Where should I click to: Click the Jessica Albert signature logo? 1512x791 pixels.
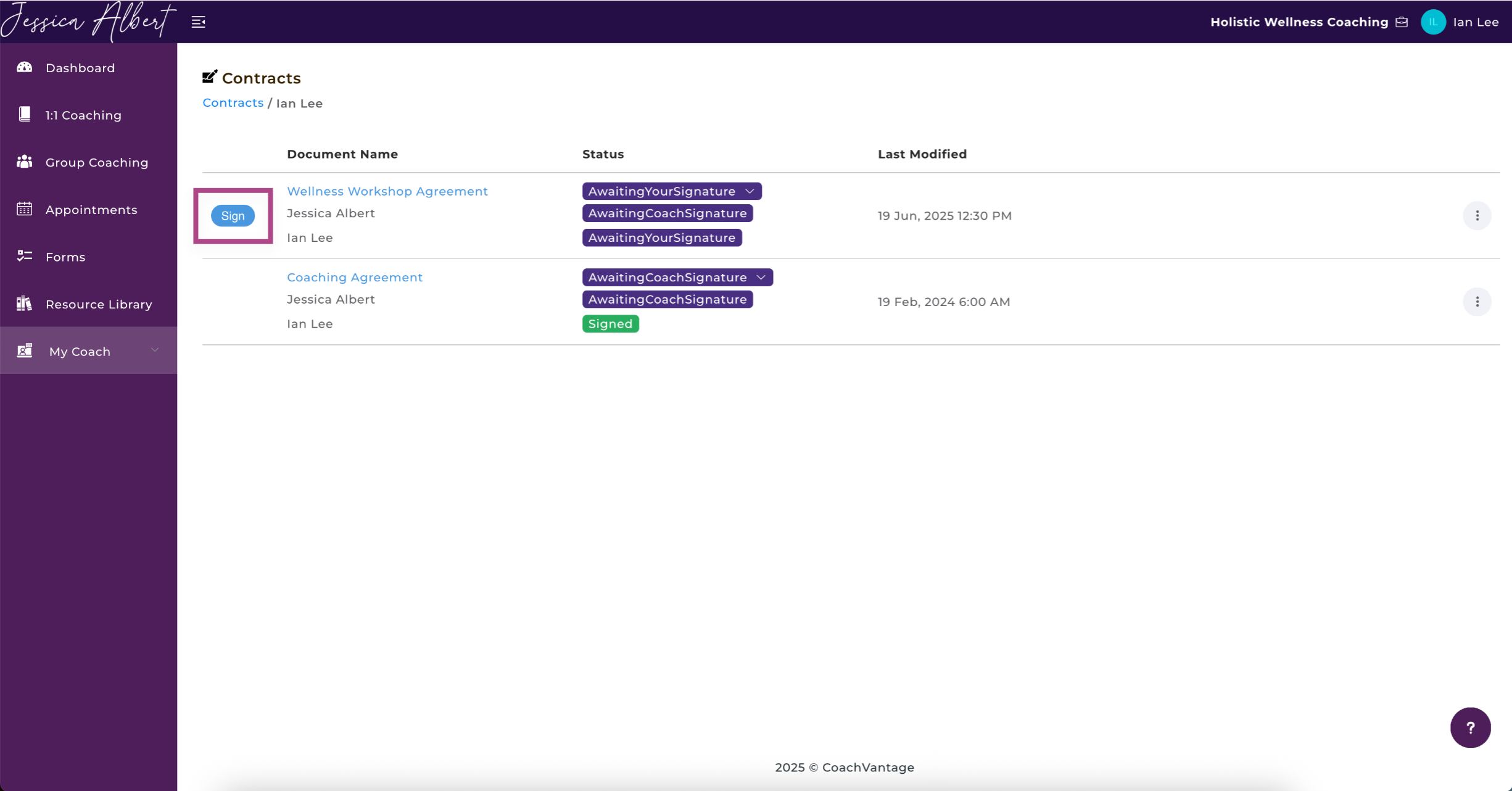tap(88, 22)
